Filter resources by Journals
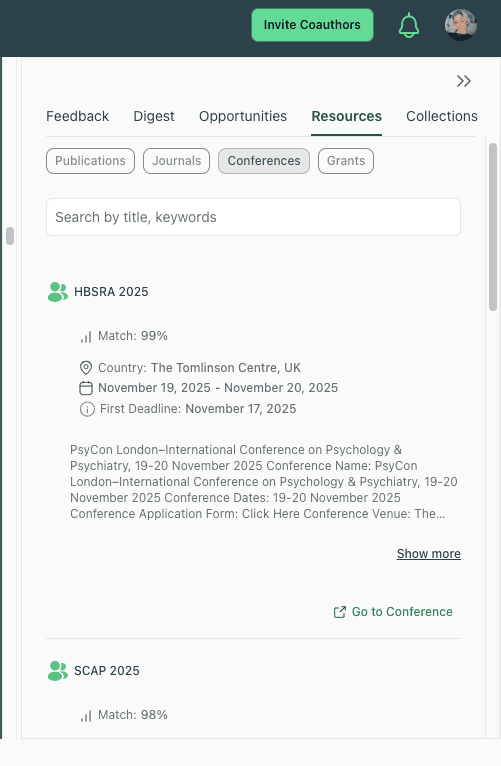 point(176,161)
